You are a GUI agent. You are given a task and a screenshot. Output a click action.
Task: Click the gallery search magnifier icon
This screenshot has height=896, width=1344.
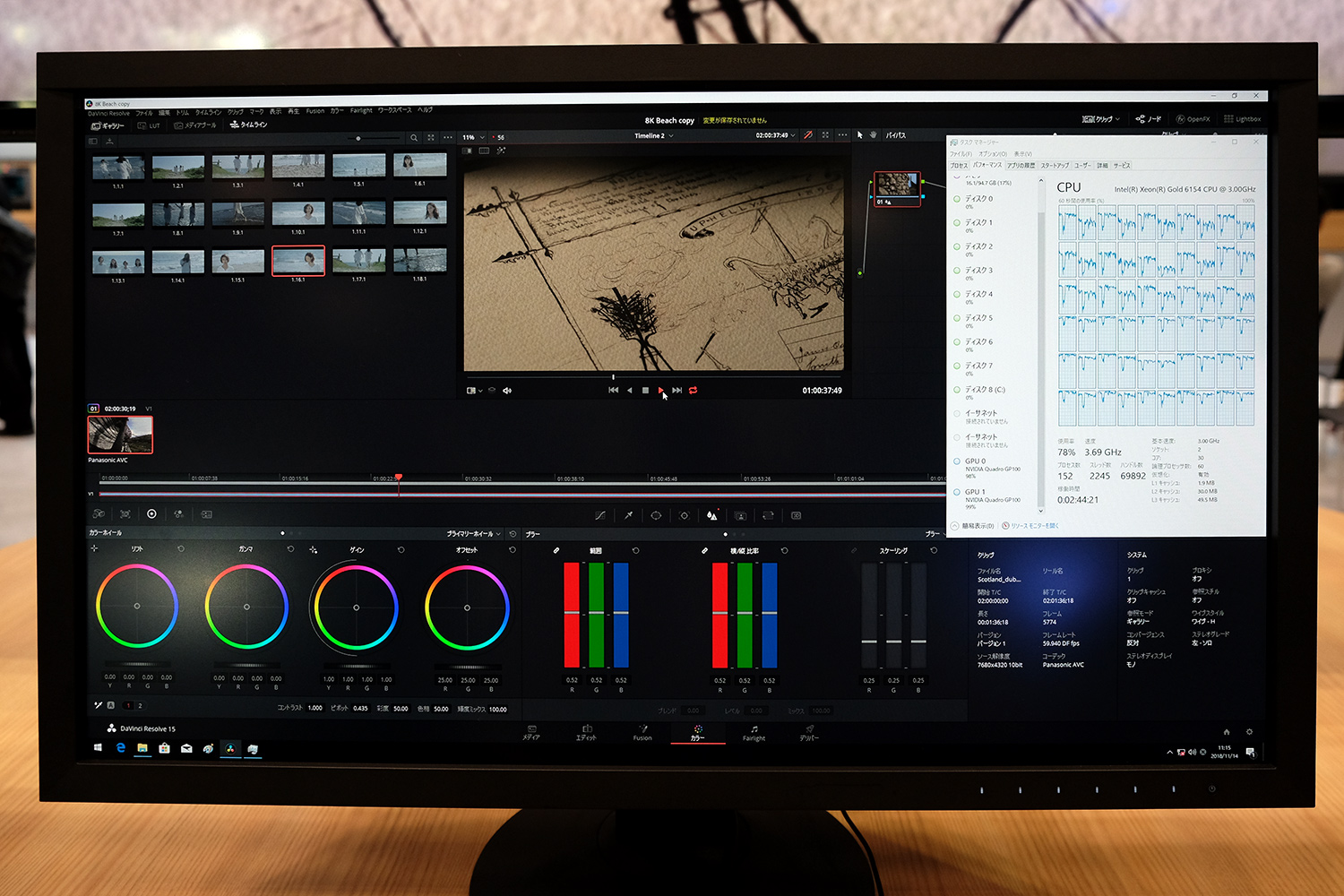coord(414,138)
